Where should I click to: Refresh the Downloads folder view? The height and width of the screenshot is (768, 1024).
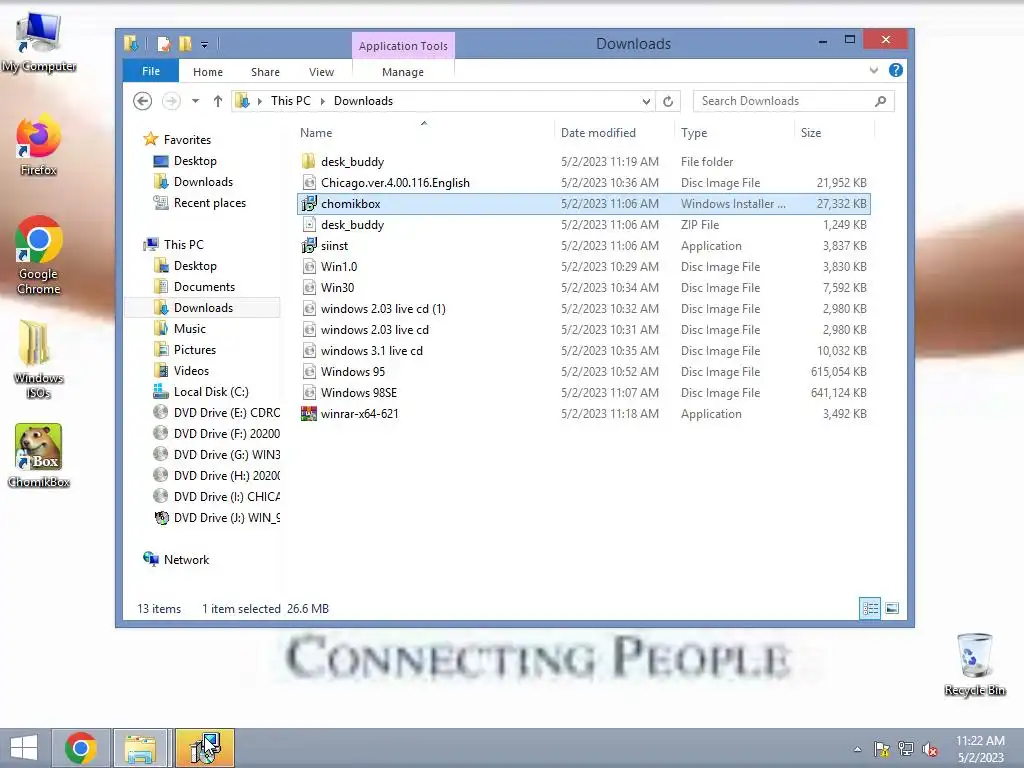(668, 101)
